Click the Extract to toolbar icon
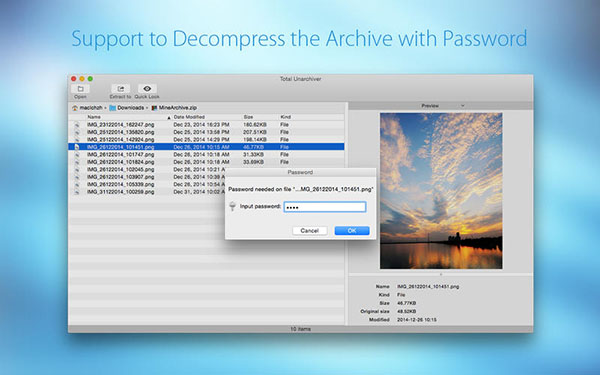Screen dimensions: 600x375 [121, 89]
